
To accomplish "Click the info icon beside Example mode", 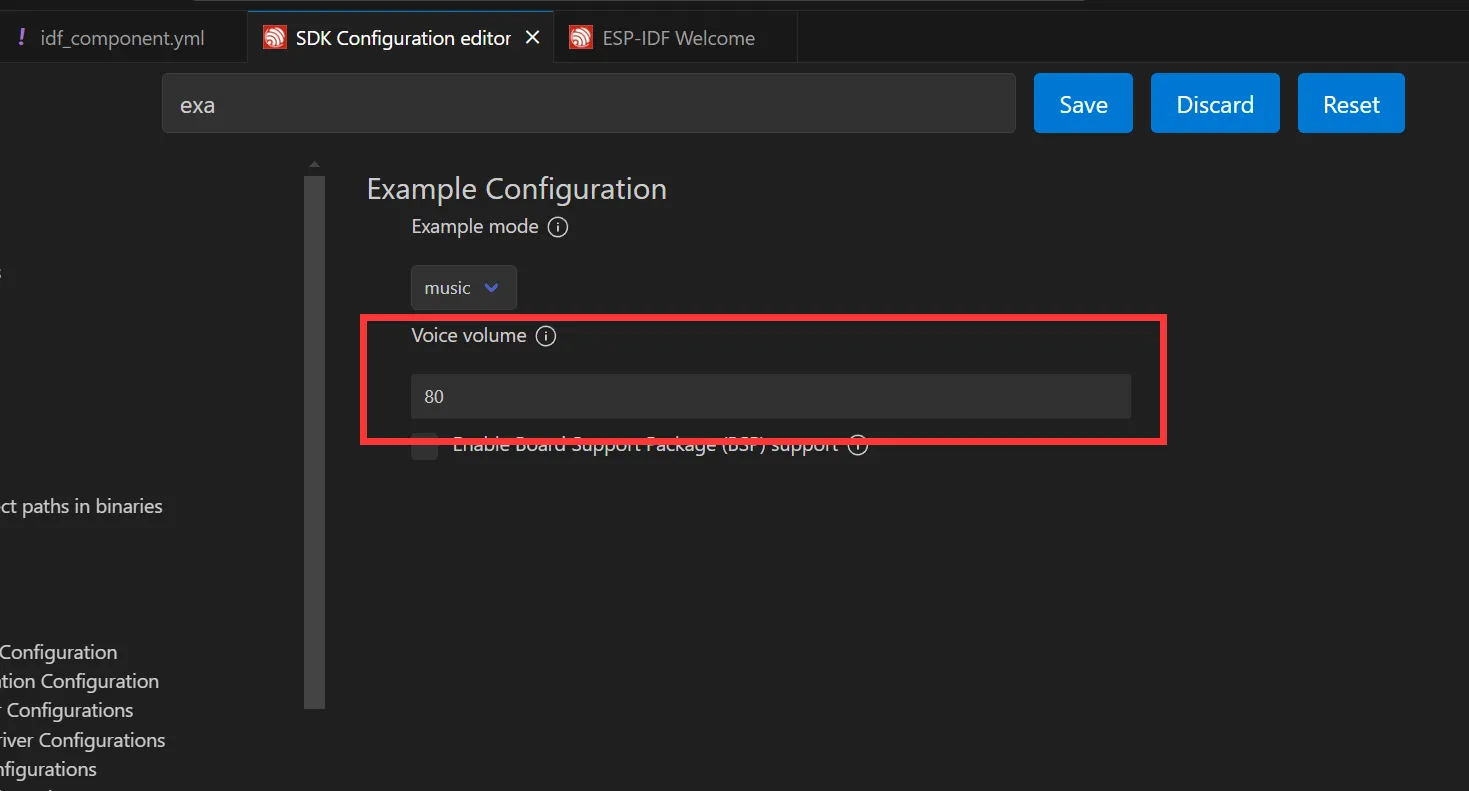I will point(557,227).
